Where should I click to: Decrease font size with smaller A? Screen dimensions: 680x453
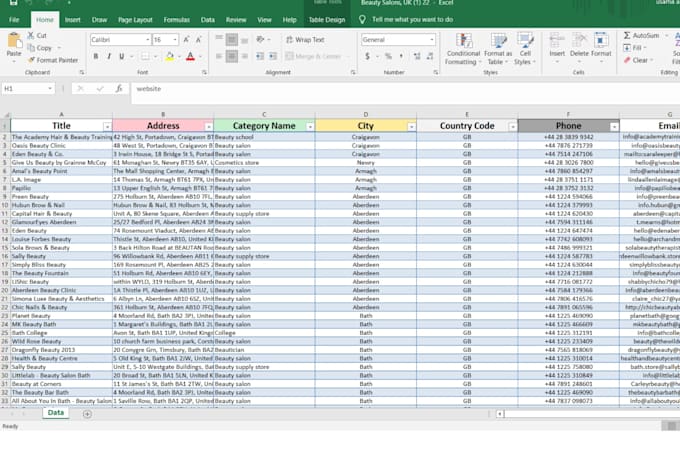(x=198, y=39)
